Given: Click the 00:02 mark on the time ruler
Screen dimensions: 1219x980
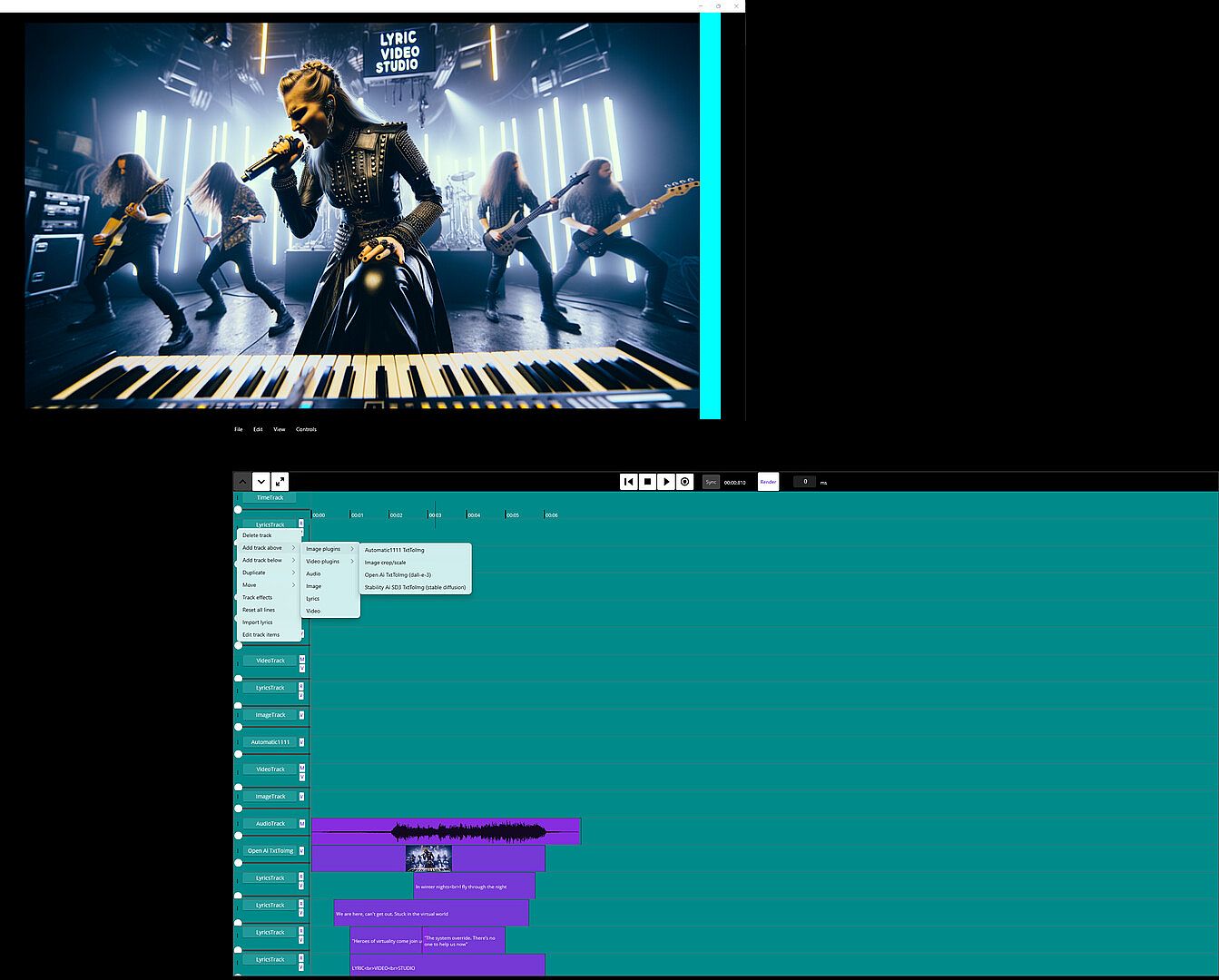Looking at the screenshot, I should (397, 515).
